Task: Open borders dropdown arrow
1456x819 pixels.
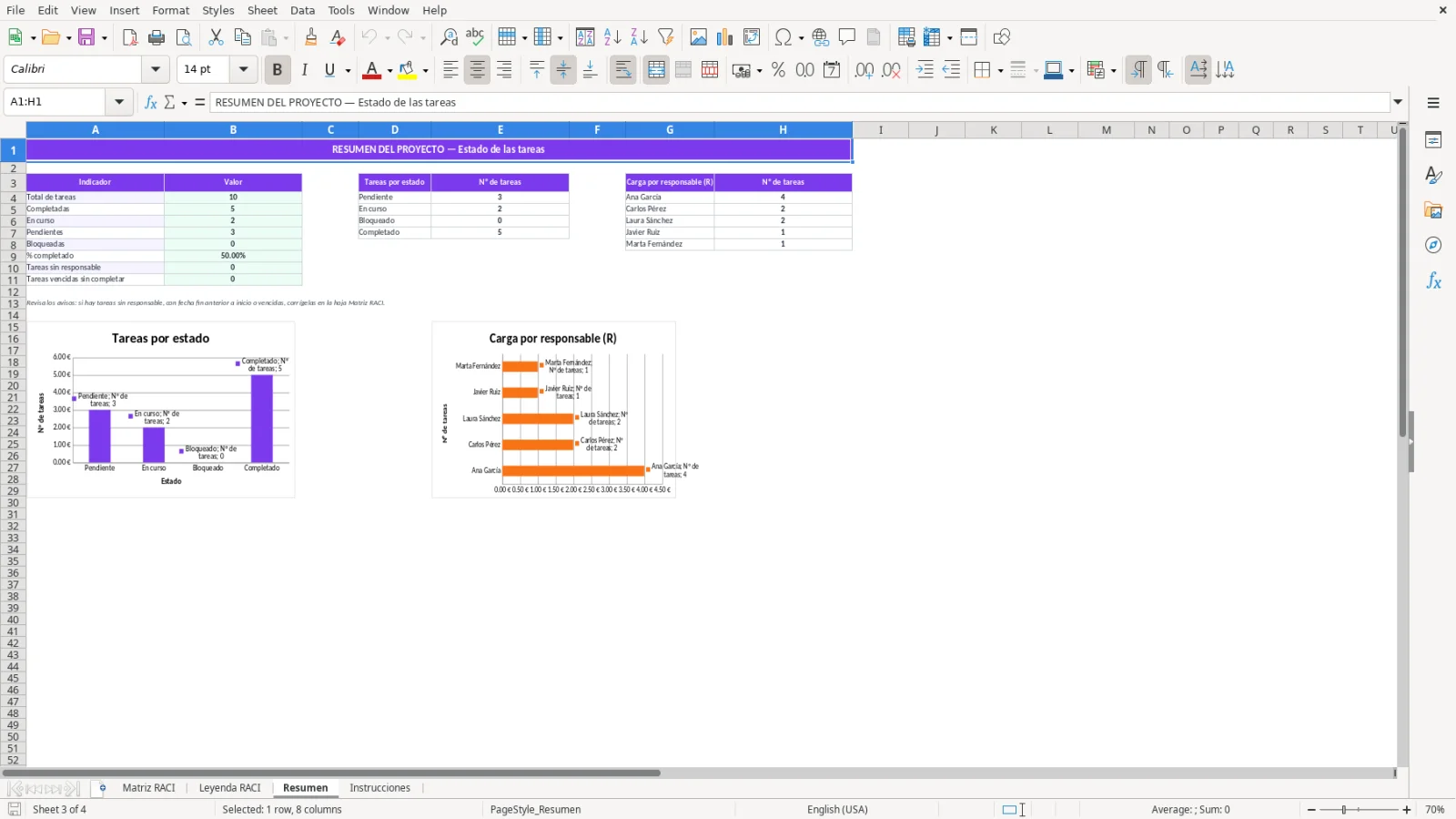Action: pos(1000,70)
